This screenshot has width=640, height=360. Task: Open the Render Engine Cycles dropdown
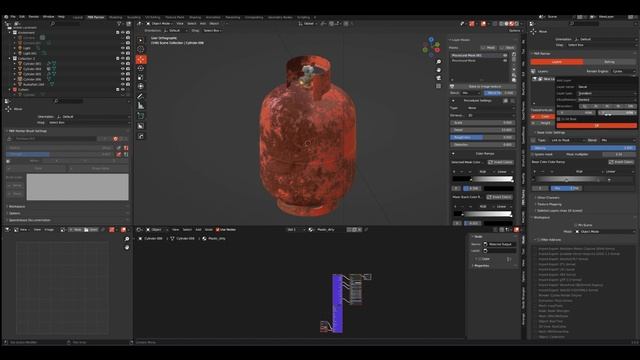[x=623, y=71]
